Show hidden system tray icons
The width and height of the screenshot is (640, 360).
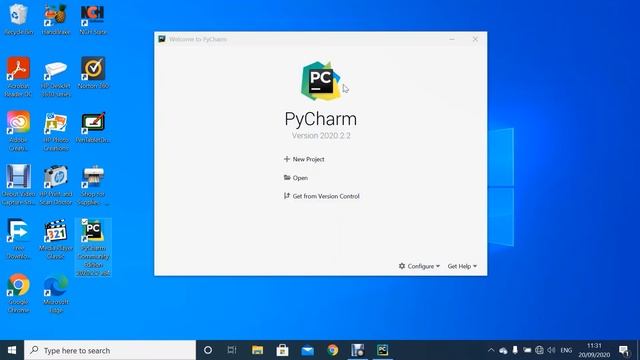491,350
